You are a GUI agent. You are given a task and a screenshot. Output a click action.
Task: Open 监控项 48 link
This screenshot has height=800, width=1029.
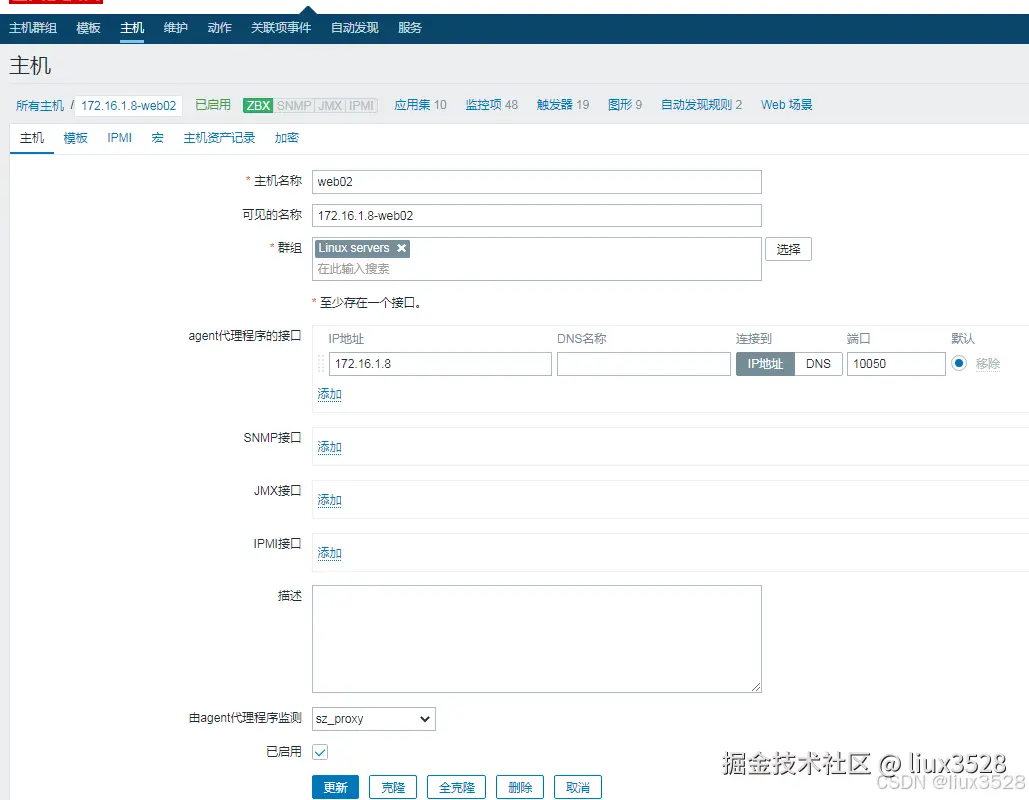pos(492,105)
